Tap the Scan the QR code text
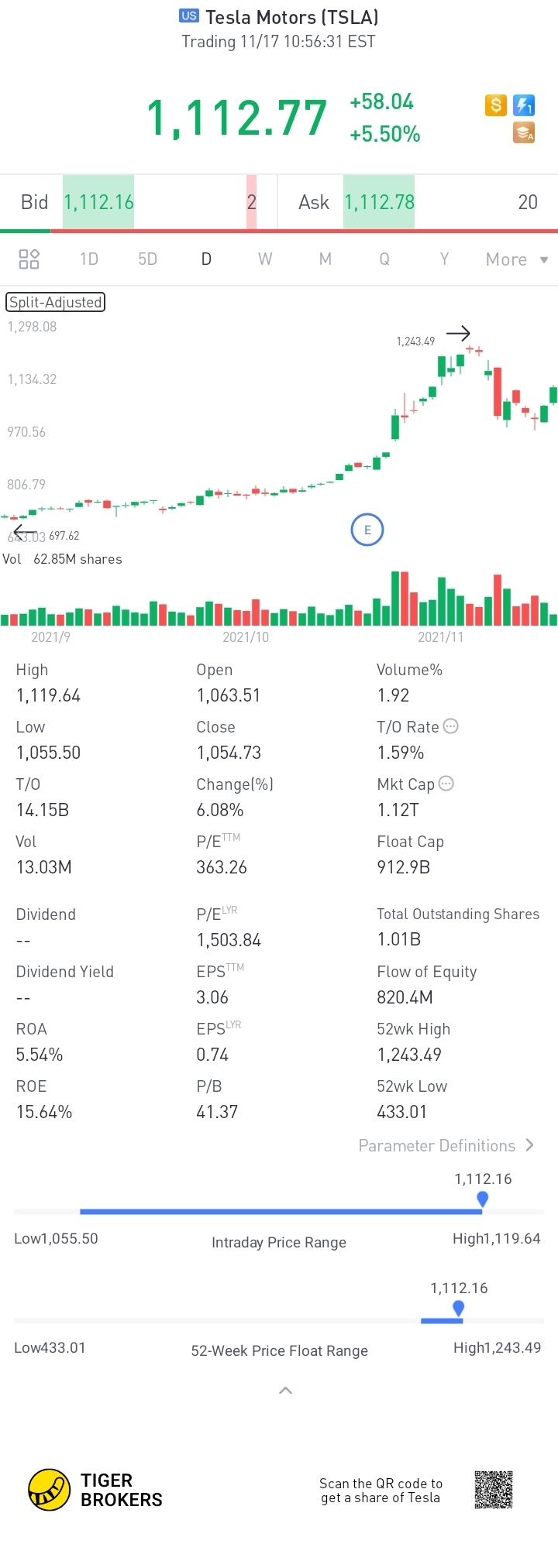Screen dimensions: 558x1568 (381, 1491)
